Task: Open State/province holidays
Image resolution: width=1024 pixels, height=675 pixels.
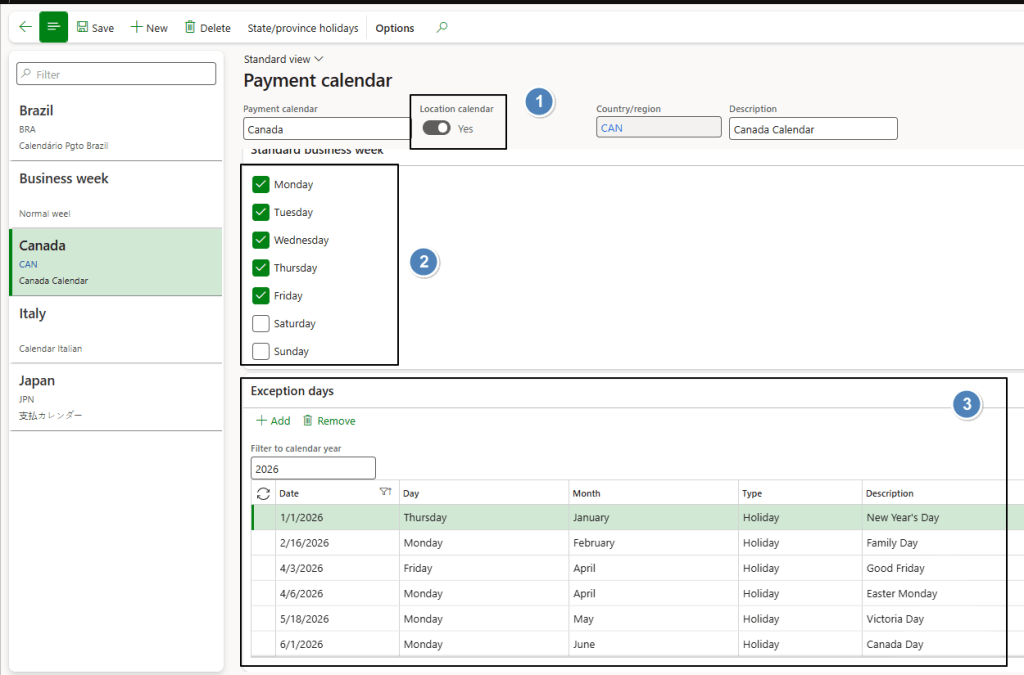Action: point(302,28)
